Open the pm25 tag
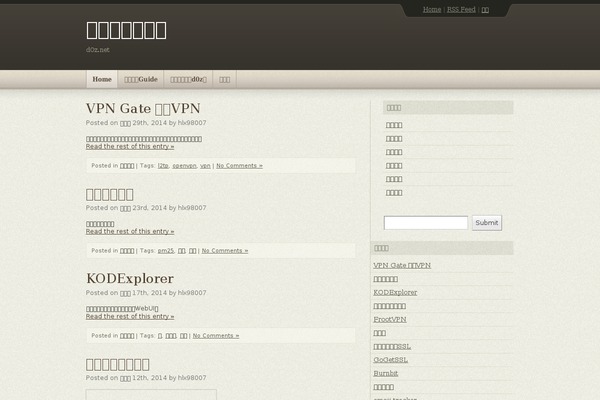 (165, 251)
